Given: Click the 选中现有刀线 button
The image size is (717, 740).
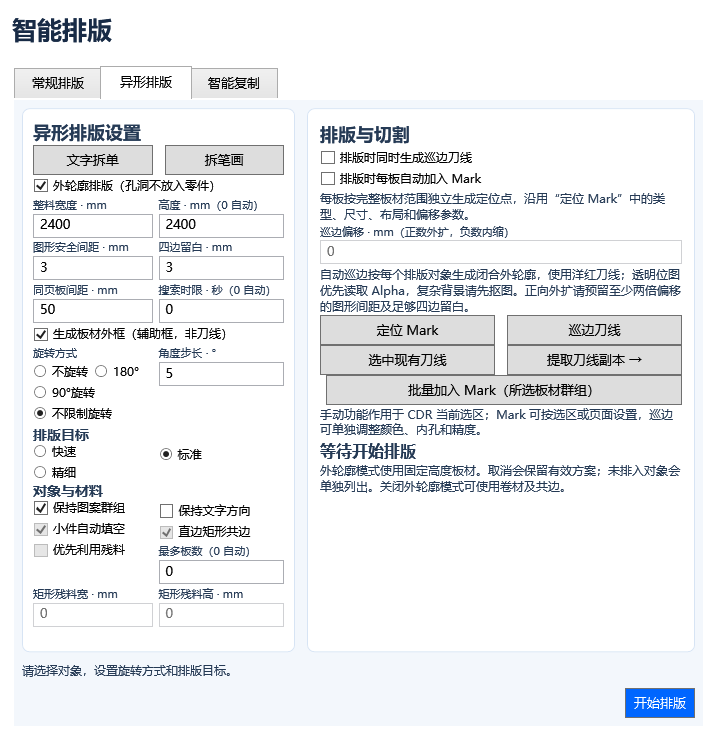Looking at the screenshot, I should 407,360.
